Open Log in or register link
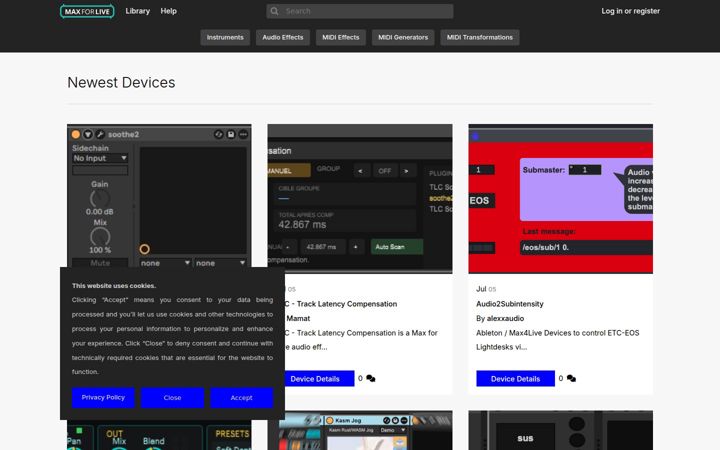 coord(630,11)
